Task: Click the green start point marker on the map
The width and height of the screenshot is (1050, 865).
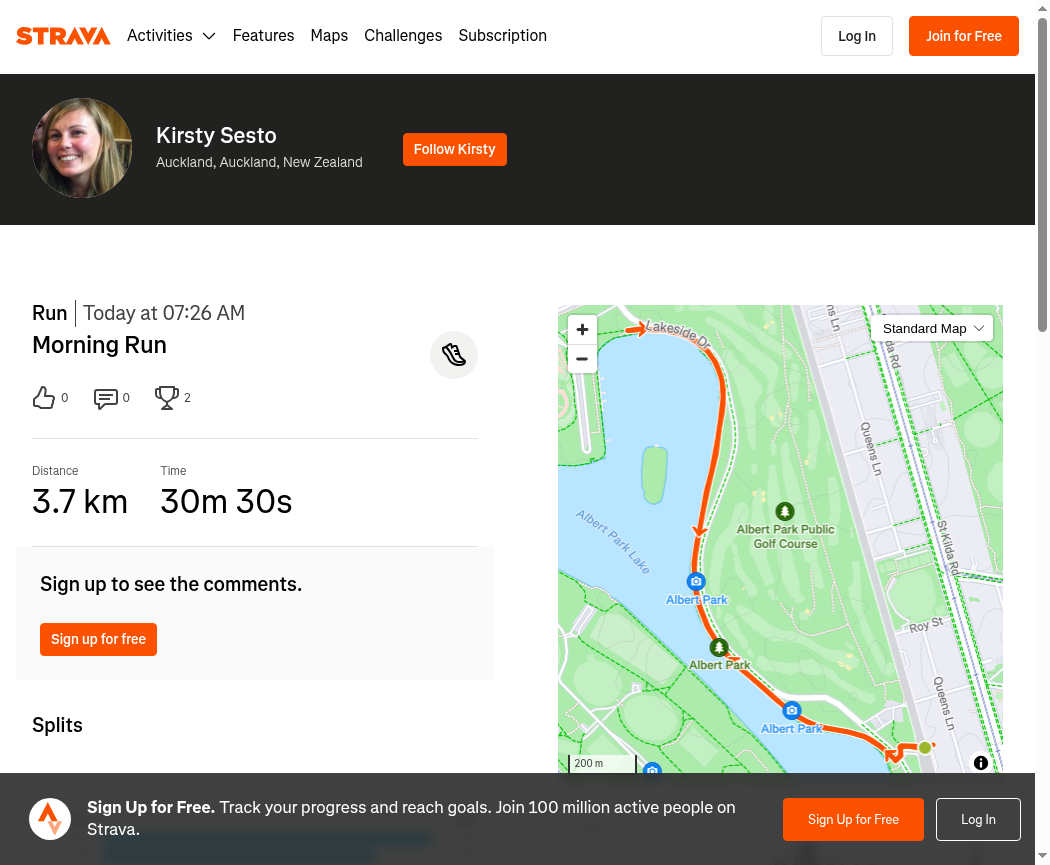Action: pyautogui.click(x=925, y=748)
